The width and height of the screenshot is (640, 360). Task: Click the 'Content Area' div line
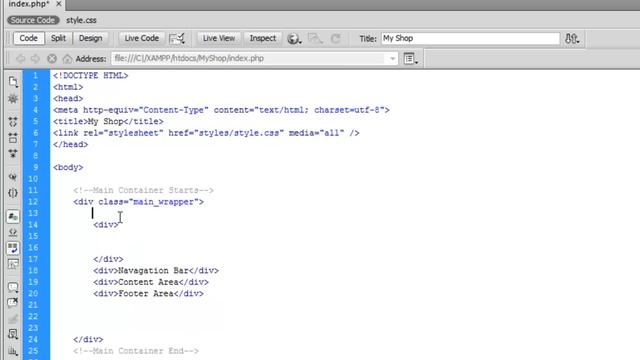pos(151,282)
